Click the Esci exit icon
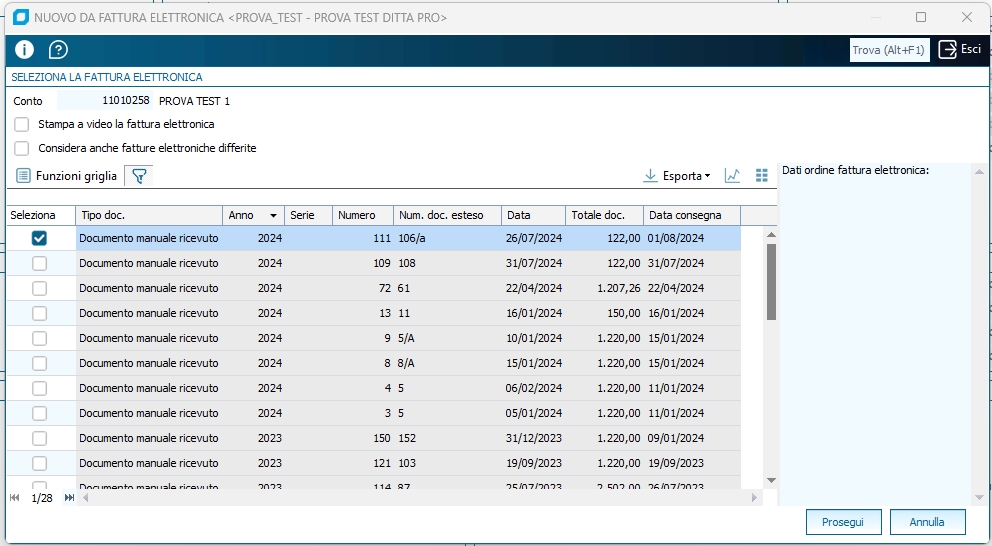 [x=948, y=50]
